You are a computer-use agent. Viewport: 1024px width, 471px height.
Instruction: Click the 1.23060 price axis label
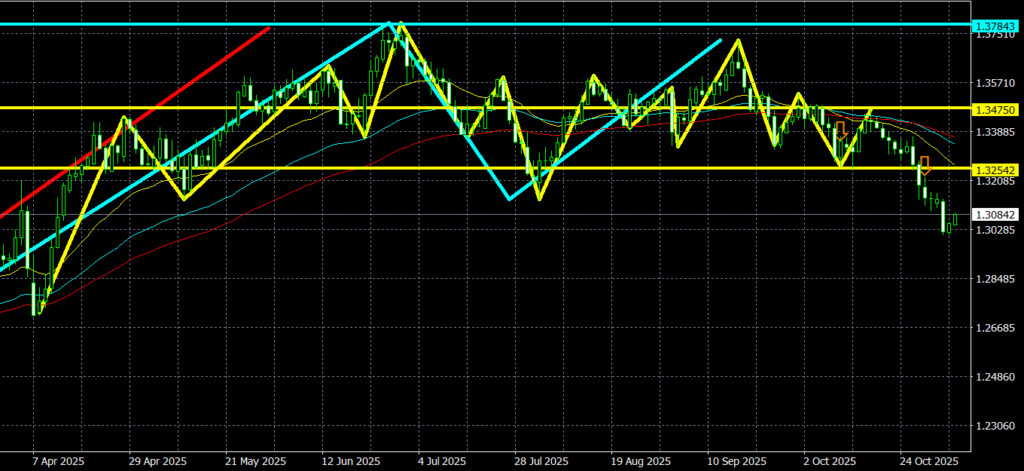click(x=993, y=426)
